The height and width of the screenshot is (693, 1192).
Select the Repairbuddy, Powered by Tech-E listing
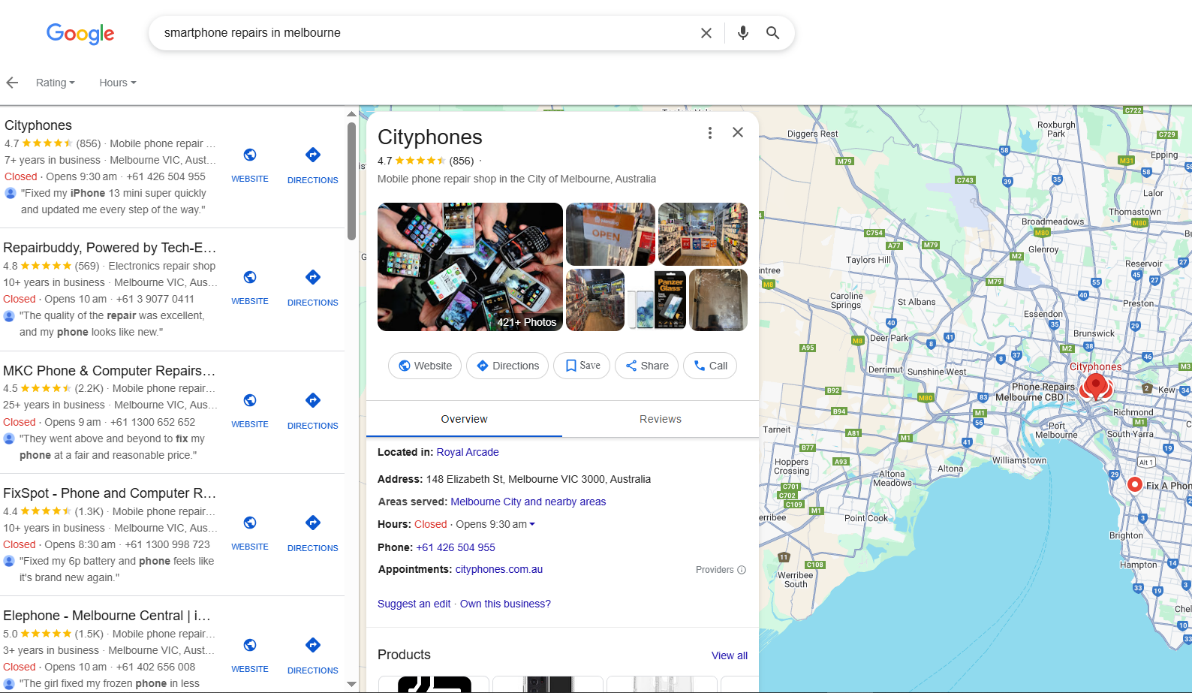click(109, 248)
